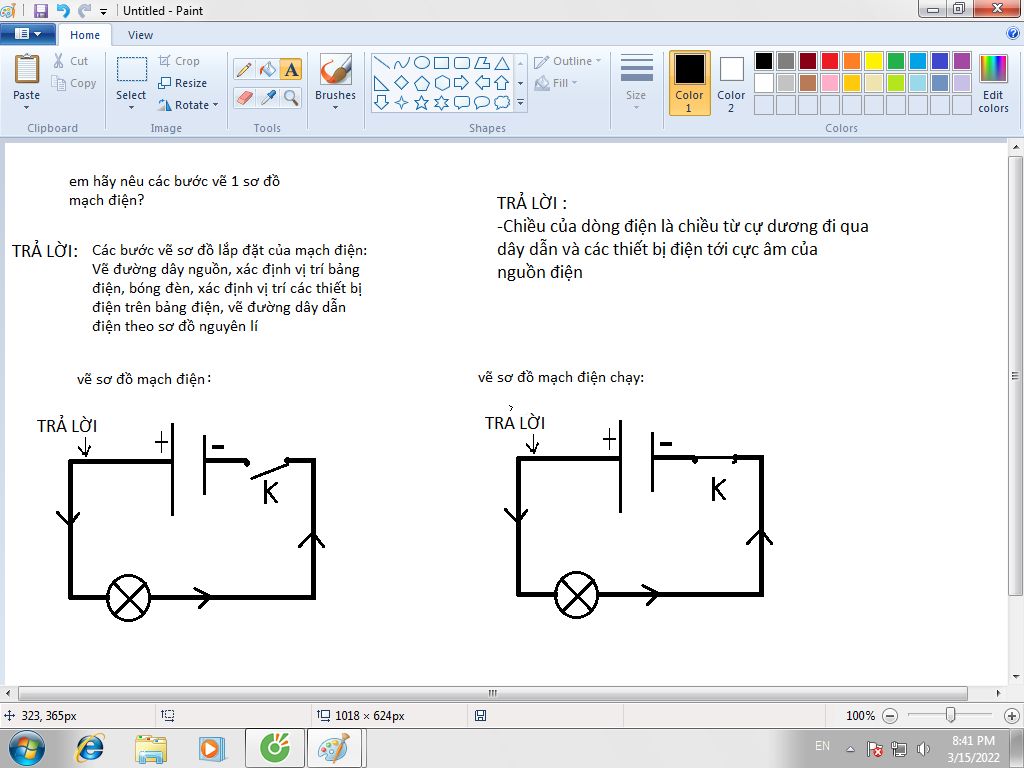
Task: Select the Fill with color bucket tool
Action: 268,69
